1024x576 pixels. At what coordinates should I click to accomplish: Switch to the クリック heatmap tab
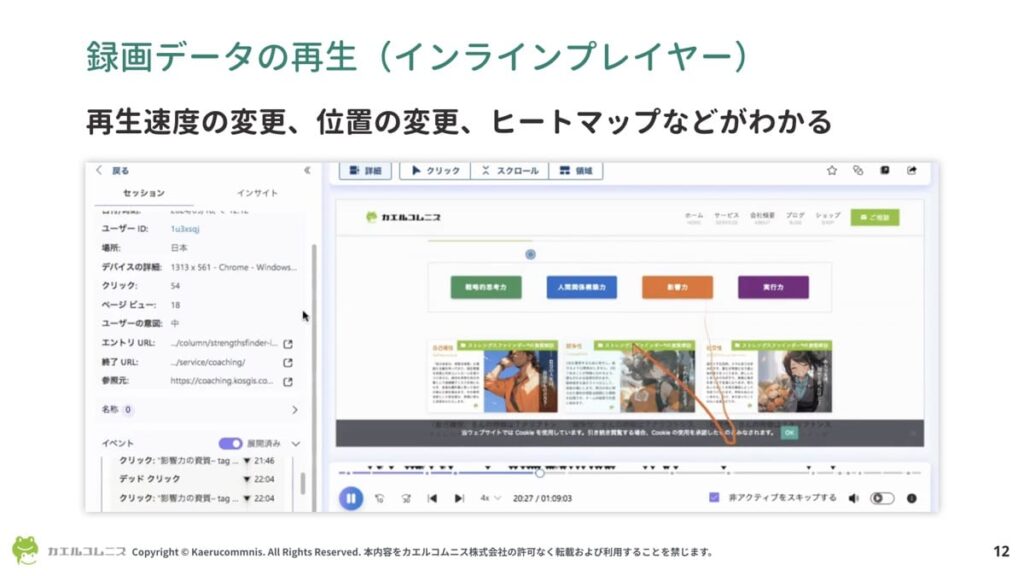[435, 170]
